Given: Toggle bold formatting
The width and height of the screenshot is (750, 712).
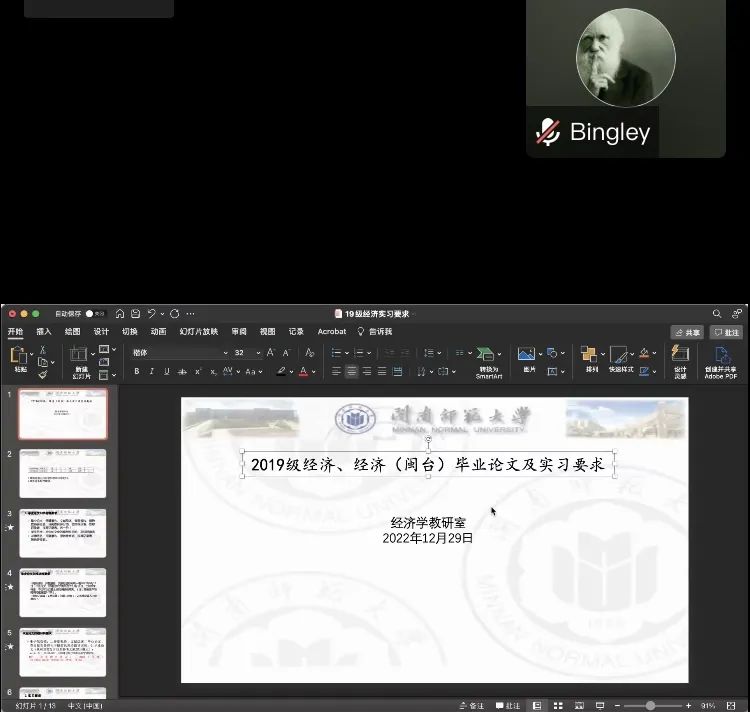Looking at the screenshot, I should (x=137, y=371).
